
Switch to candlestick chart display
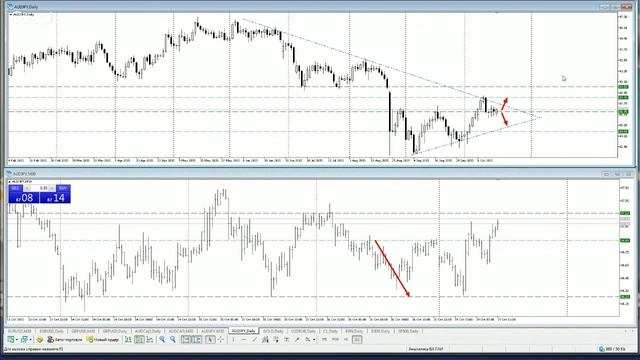coord(139,339)
